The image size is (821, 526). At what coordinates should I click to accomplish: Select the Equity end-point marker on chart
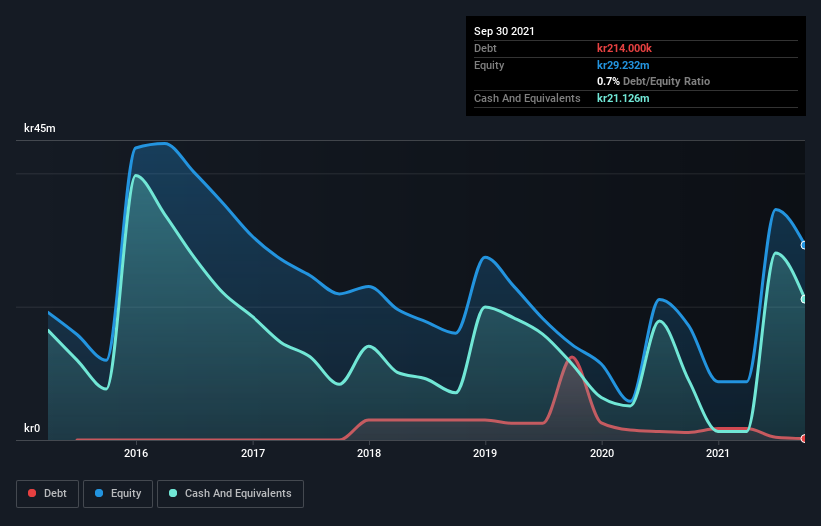point(804,245)
